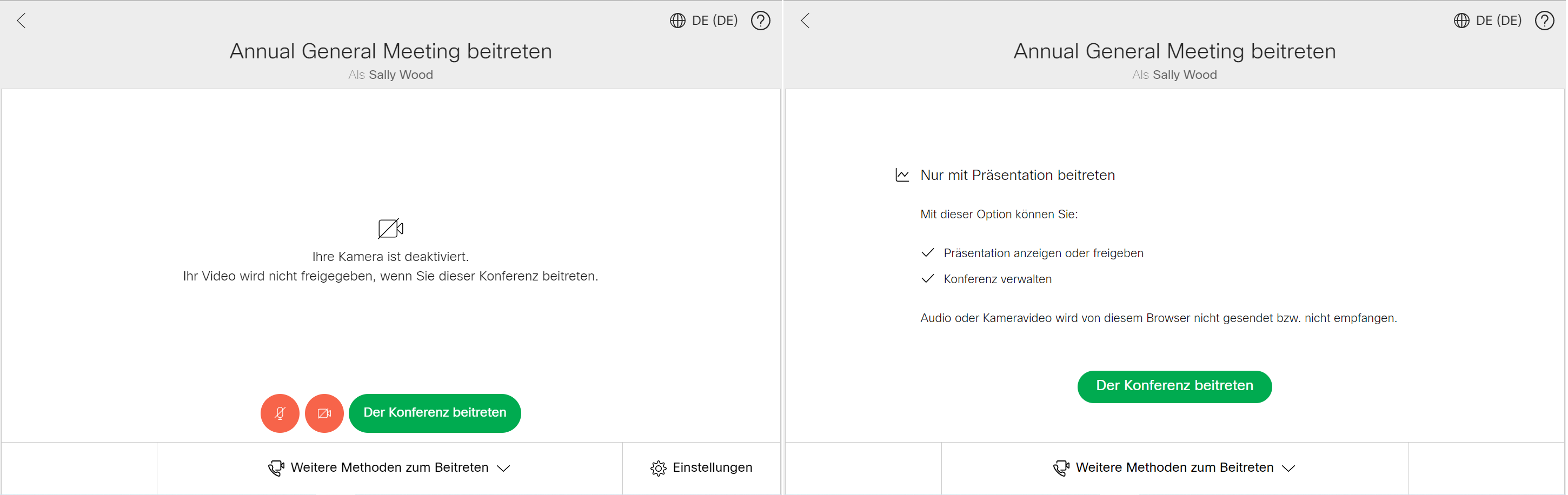This screenshot has height=495, width=1568.
Task: Open DE (DE) language selector on right
Action: click(x=1487, y=21)
